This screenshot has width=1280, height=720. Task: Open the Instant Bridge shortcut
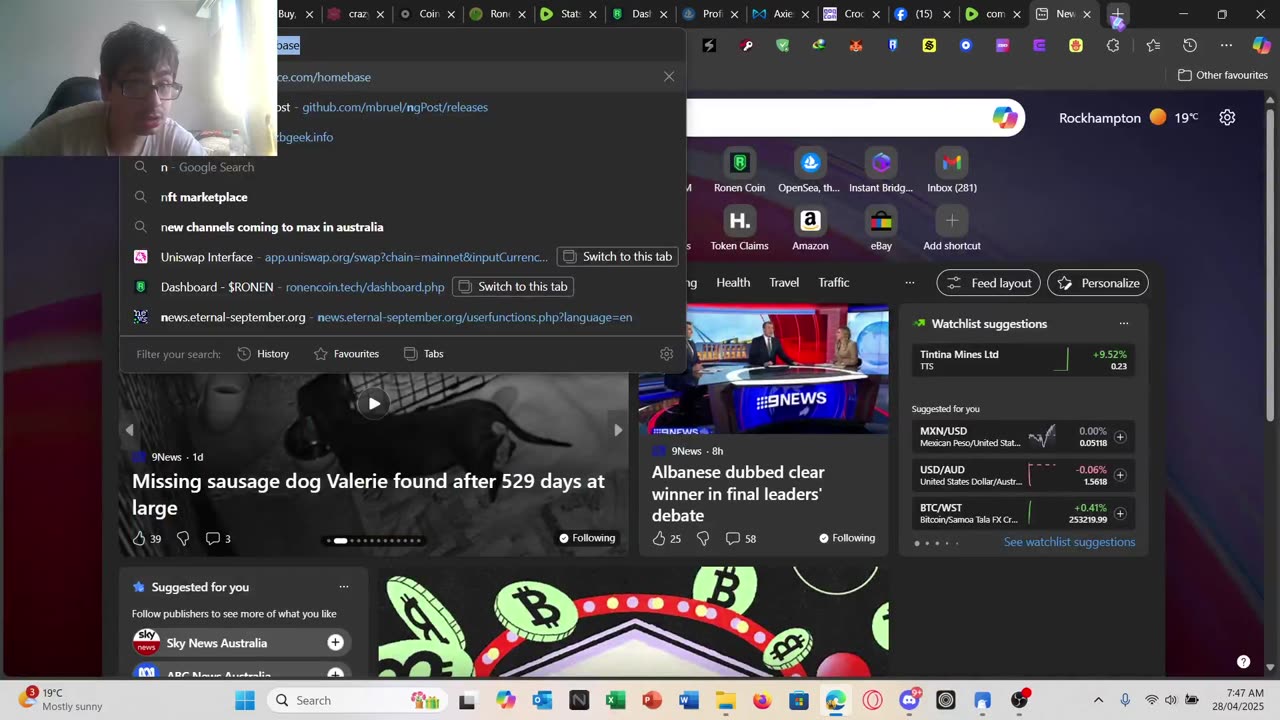coord(881,171)
